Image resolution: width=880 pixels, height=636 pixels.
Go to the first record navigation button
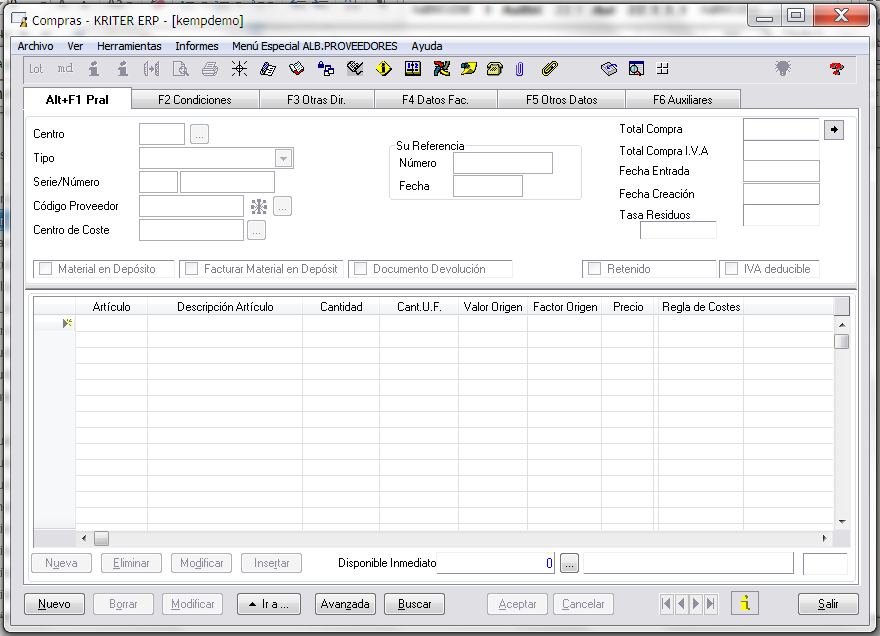pyautogui.click(x=667, y=604)
